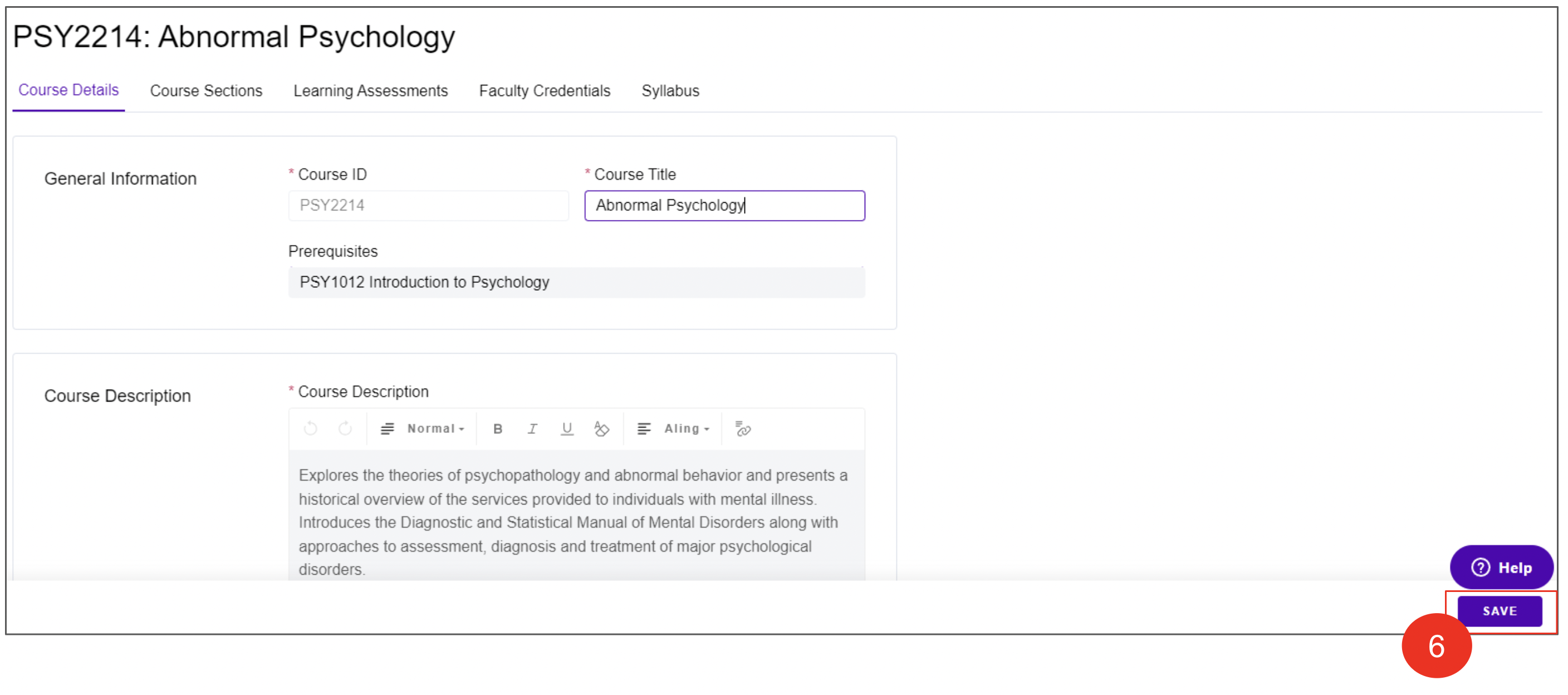This screenshot has height=695, width=1568.
Task: Click the page heading PSY2214: Abnormal Psychology
Action: pos(234,37)
